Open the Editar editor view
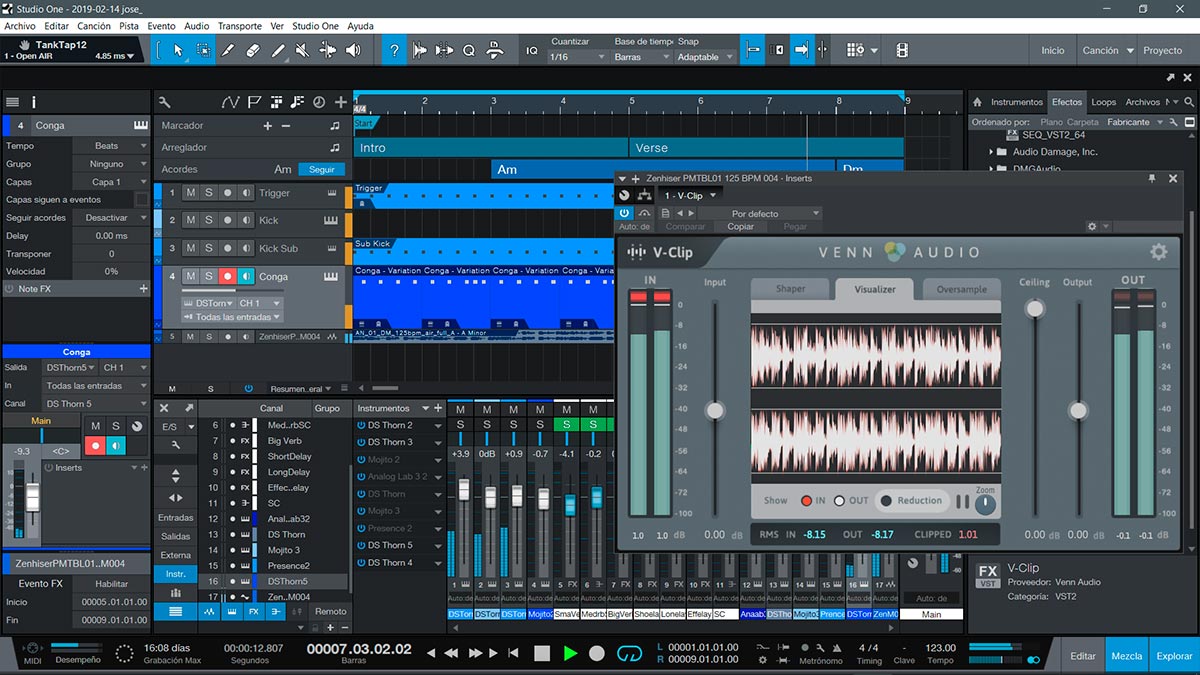Image resolution: width=1200 pixels, height=675 pixels. pos(1083,656)
